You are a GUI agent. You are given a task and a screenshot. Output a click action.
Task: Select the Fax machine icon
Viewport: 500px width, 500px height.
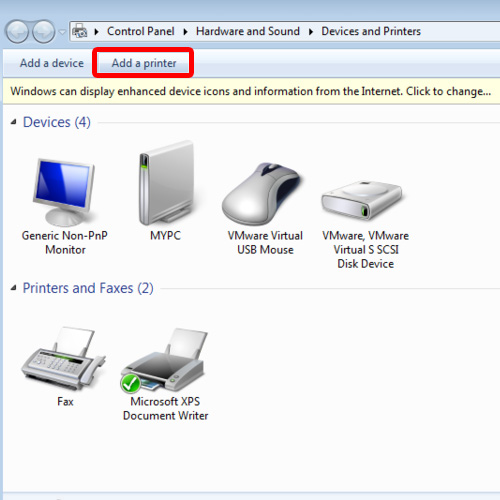[63, 358]
